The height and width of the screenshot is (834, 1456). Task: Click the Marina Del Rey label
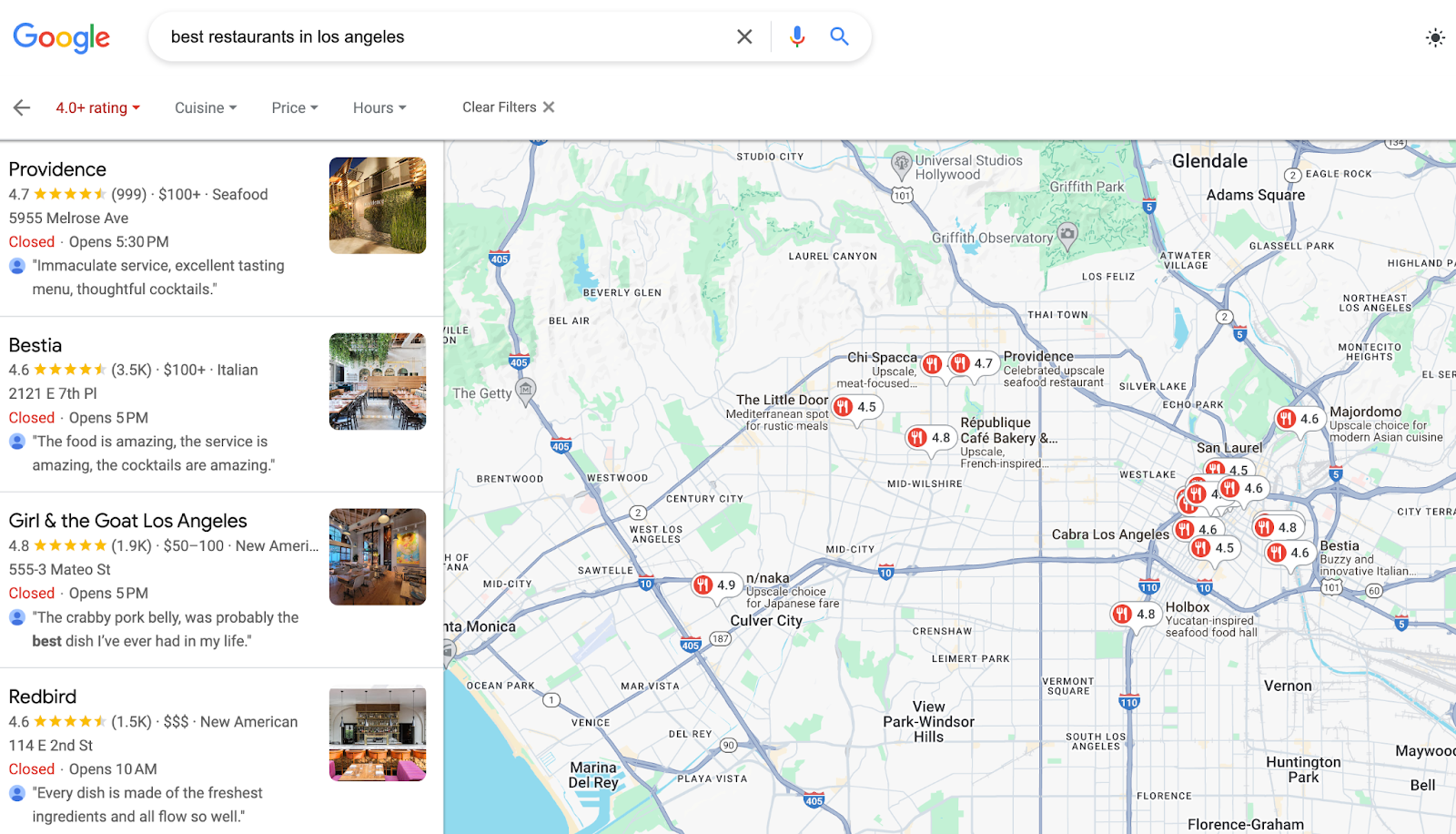pos(593,775)
